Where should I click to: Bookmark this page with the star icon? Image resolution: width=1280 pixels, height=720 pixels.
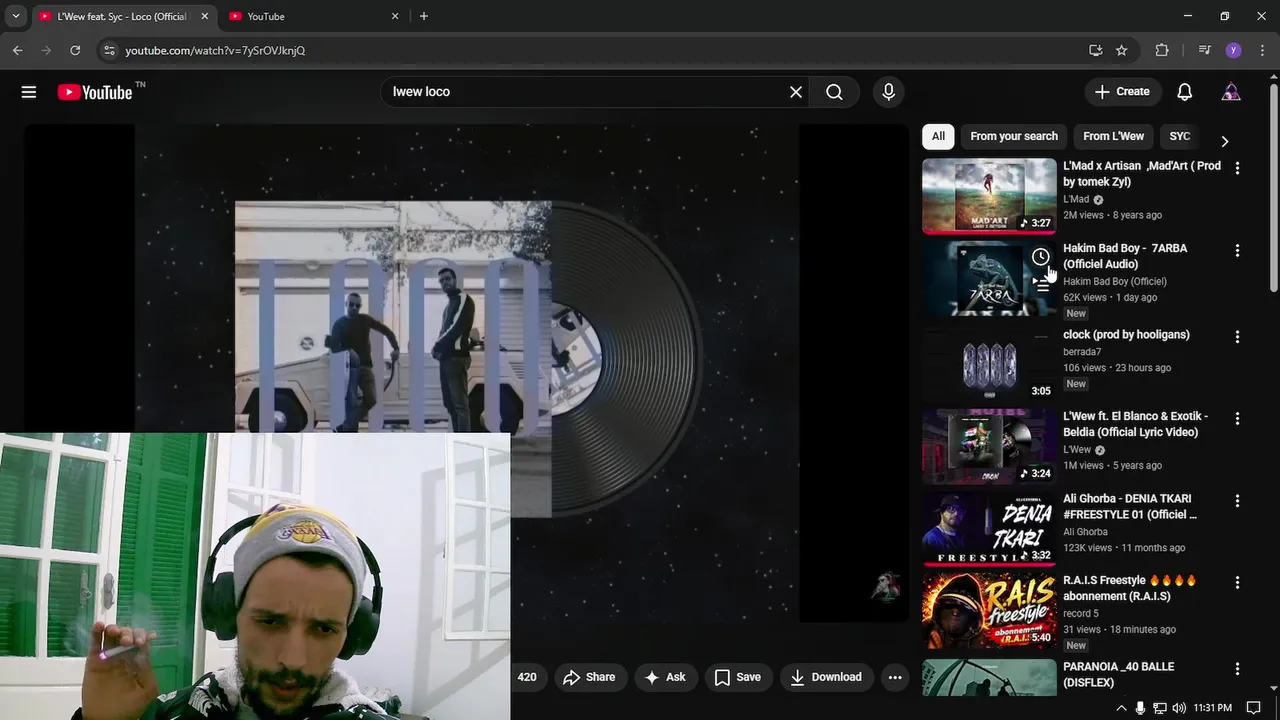pos(1121,50)
